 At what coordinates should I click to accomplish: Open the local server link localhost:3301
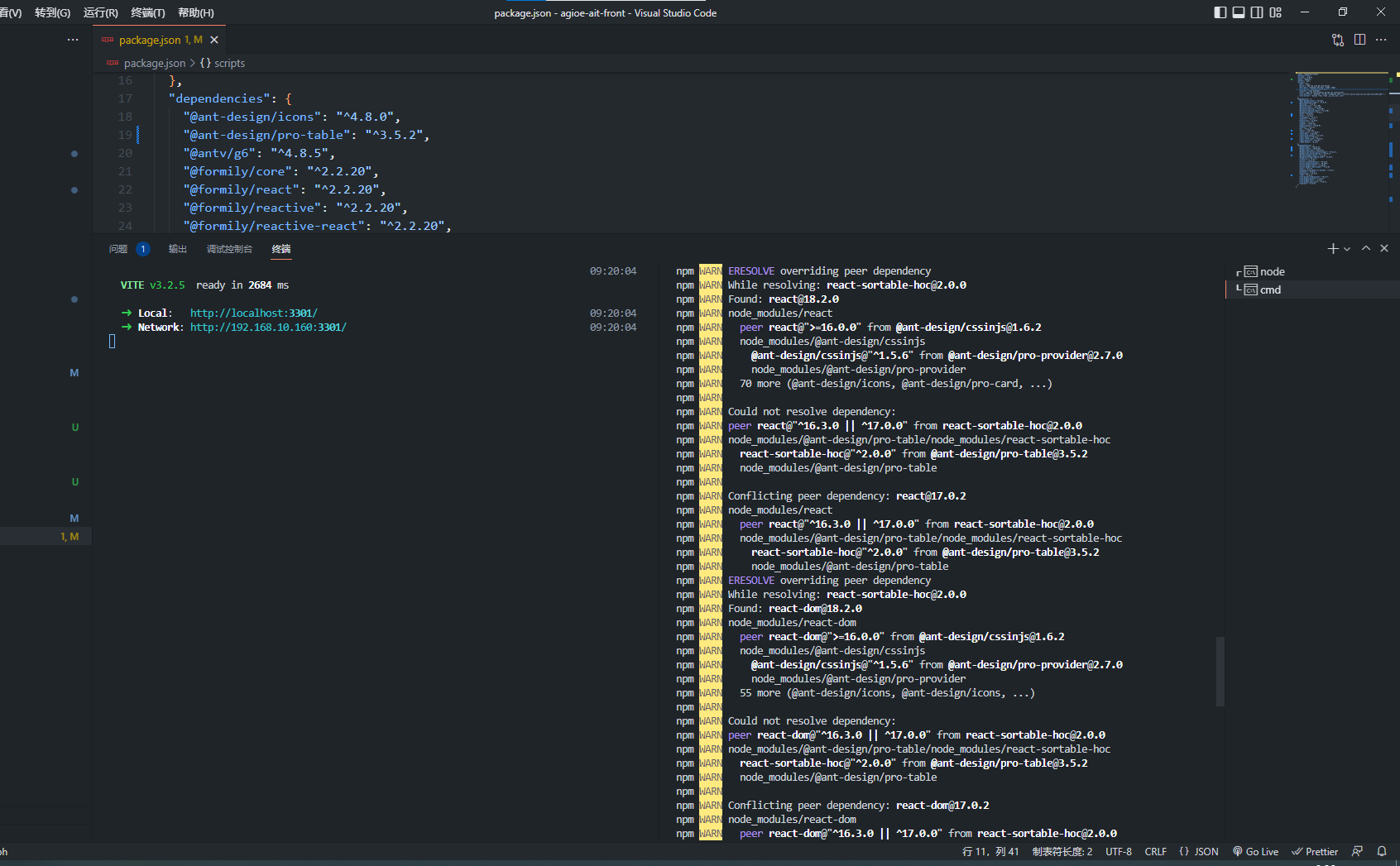click(x=253, y=313)
